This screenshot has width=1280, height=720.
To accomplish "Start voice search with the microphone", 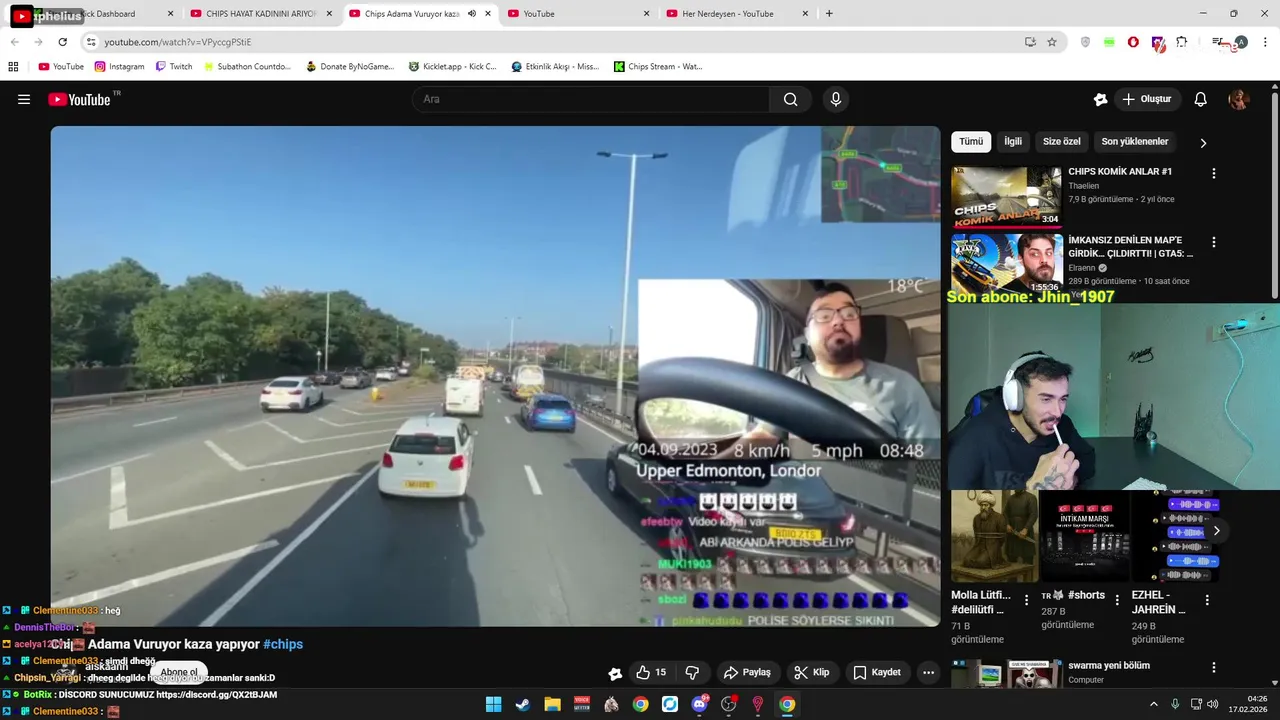I will 836,99.
